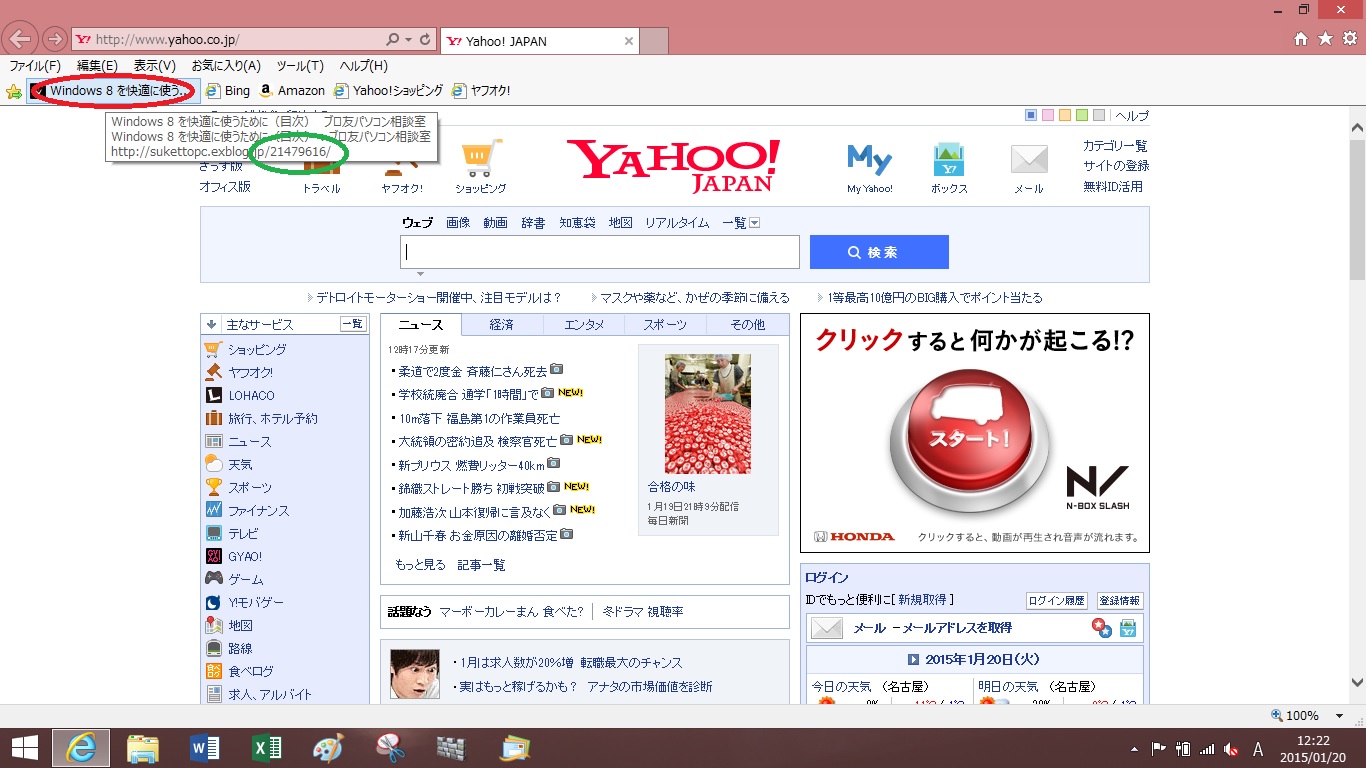Screen dimensions: 1366x768
Task: Click the scrollbar down arrow
Action: (x=1357, y=684)
